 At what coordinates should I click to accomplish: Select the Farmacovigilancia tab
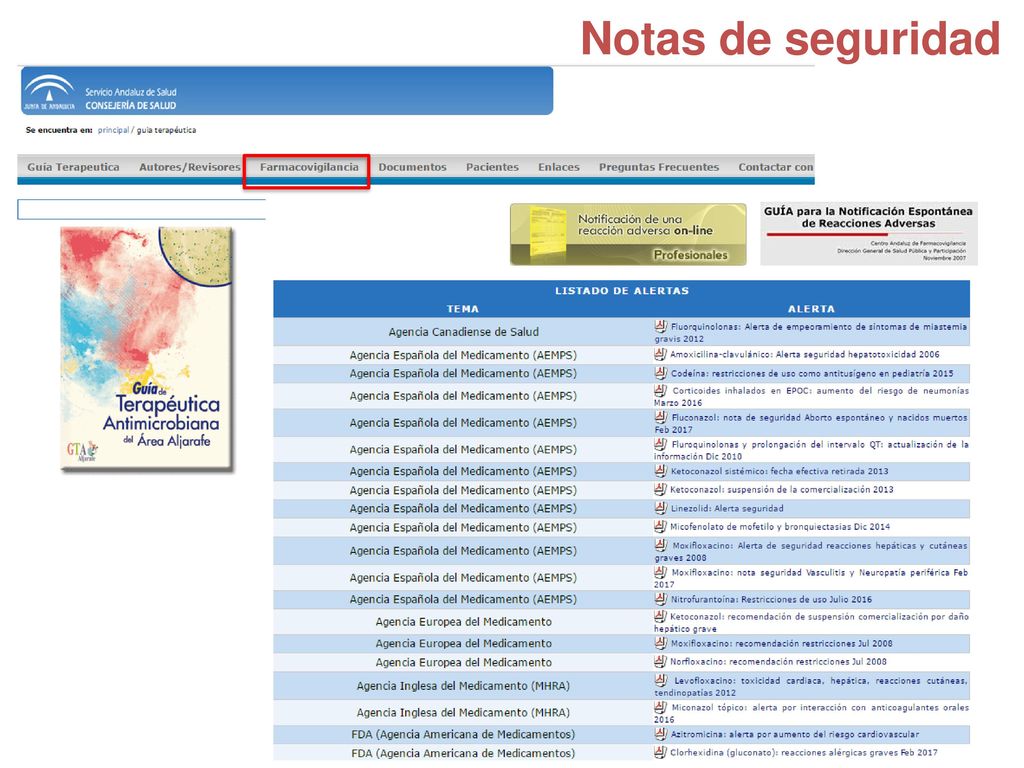point(309,167)
